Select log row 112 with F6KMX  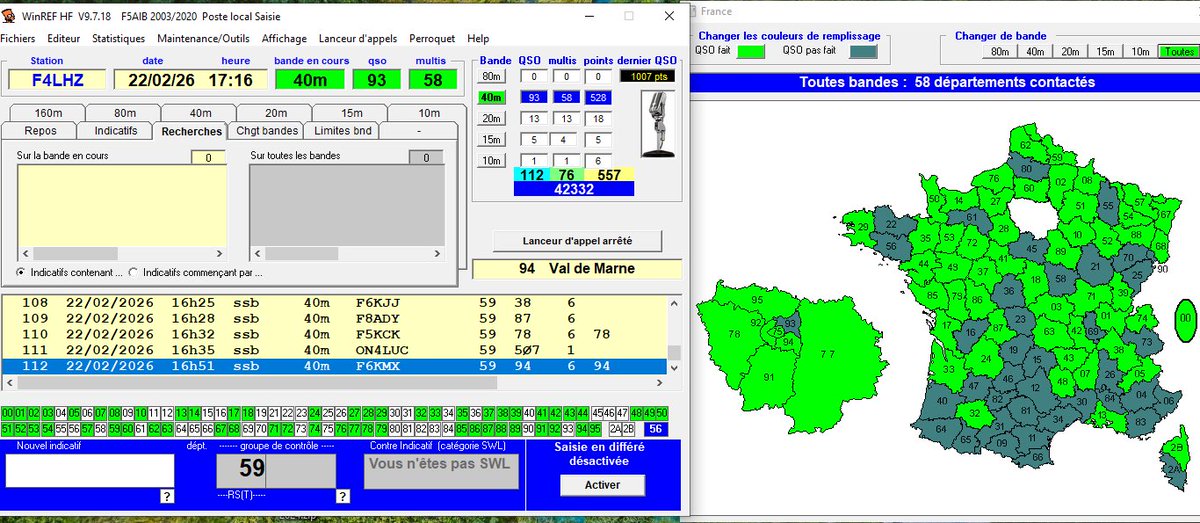334,366
